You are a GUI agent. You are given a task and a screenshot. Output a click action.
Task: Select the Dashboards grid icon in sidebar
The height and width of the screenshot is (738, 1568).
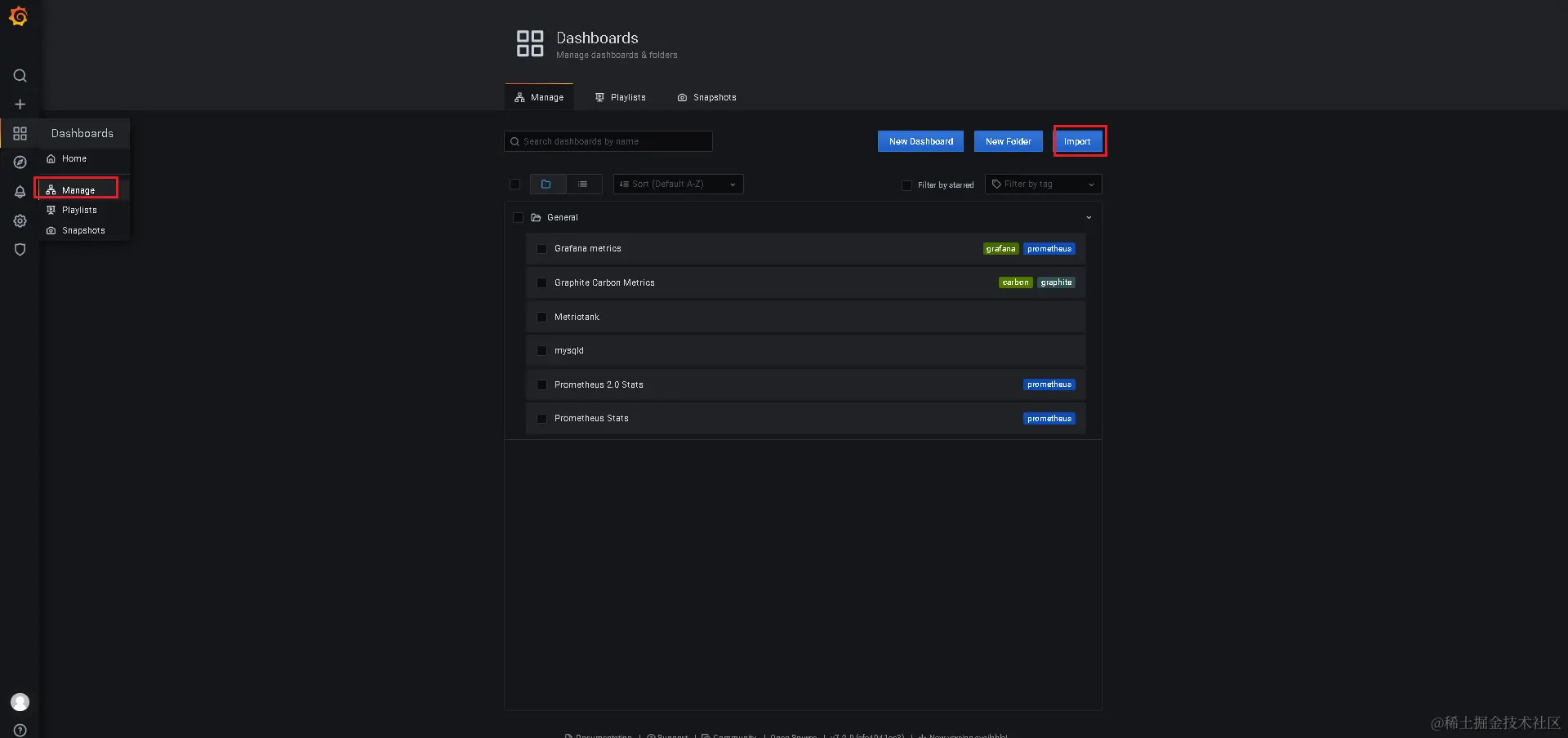pyautogui.click(x=20, y=133)
